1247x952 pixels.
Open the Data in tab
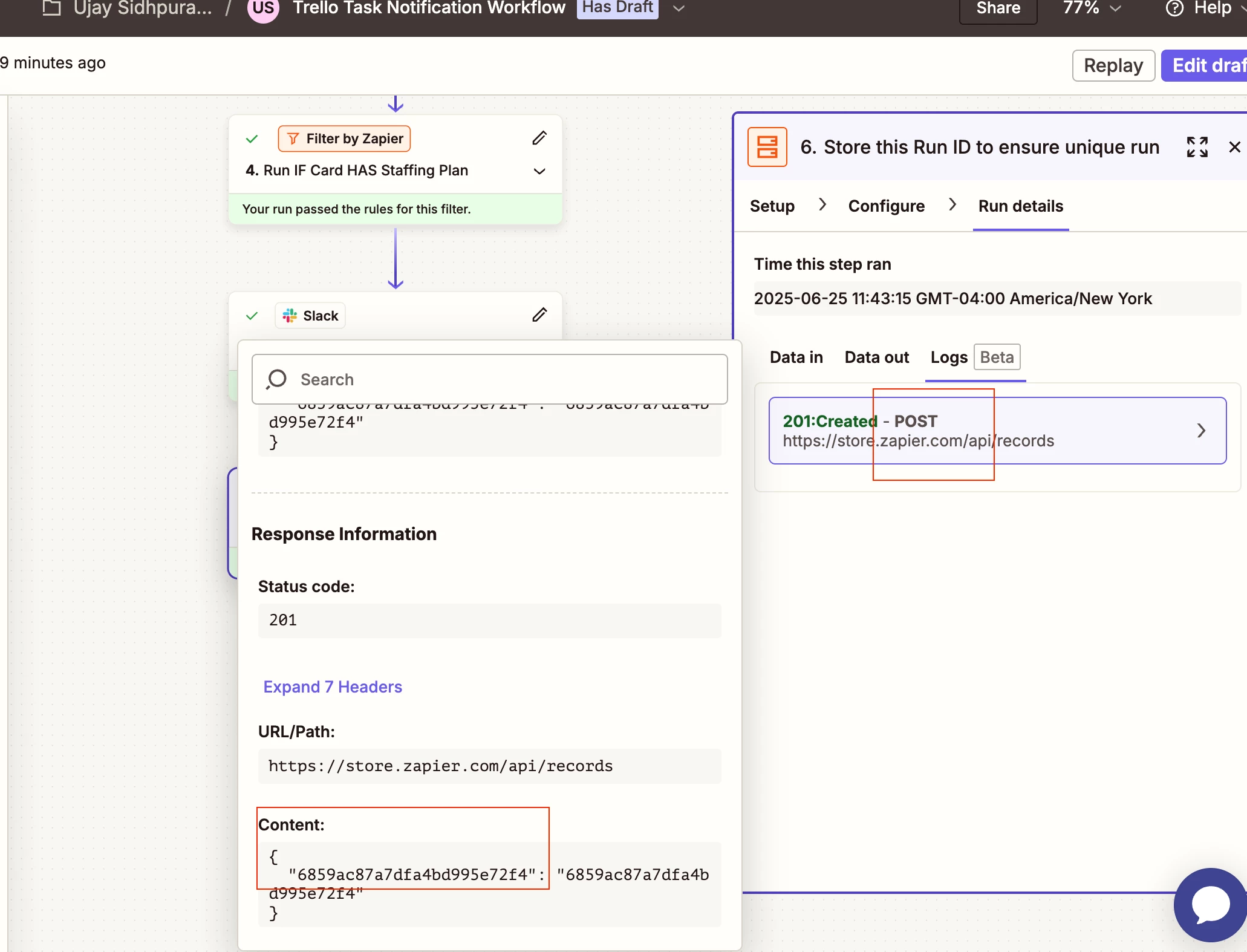[x=796, y=357]
